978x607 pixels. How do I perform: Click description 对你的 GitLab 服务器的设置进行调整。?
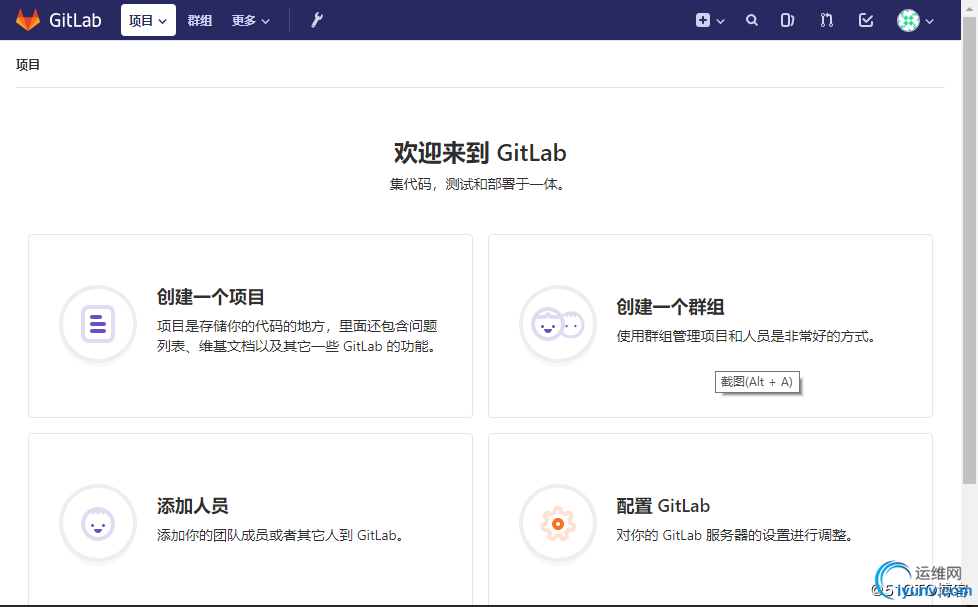click(737, 535)
